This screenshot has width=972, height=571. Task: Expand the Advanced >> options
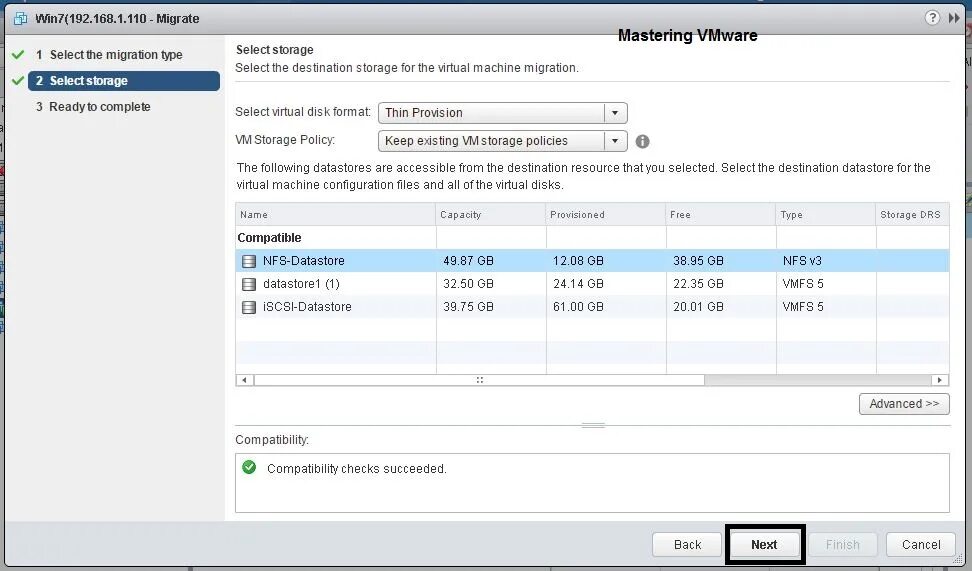(x=904, y=404)
